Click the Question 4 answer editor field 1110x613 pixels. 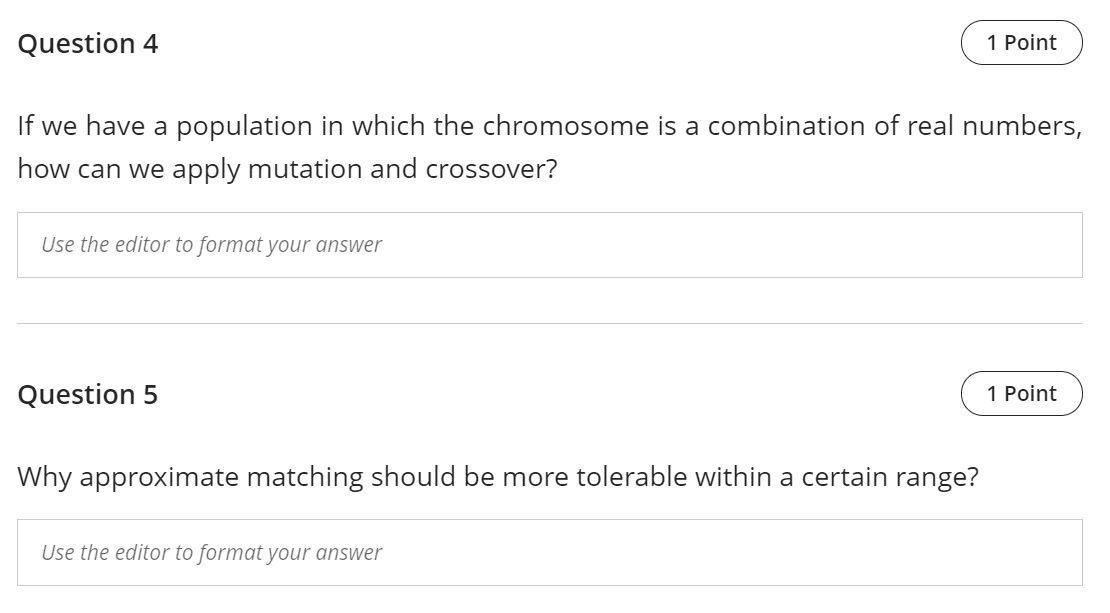click(549, 245)
